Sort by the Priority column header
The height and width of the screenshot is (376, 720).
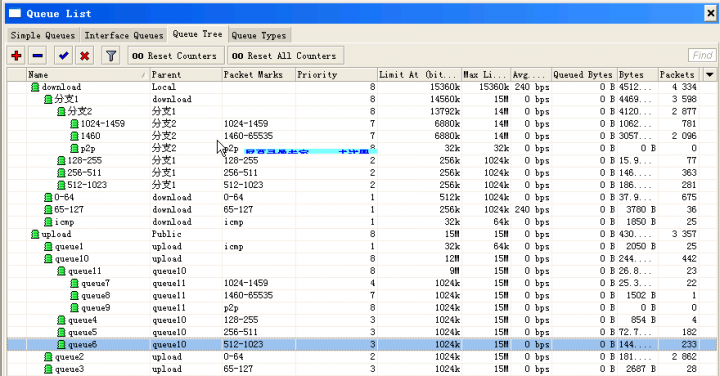pyautogui.click(x=336, y=74)
